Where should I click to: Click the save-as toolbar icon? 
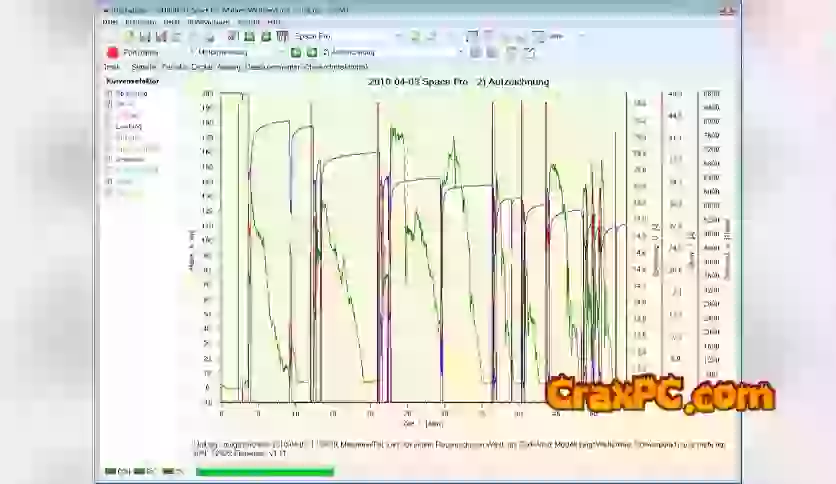[x=160, y=36]
